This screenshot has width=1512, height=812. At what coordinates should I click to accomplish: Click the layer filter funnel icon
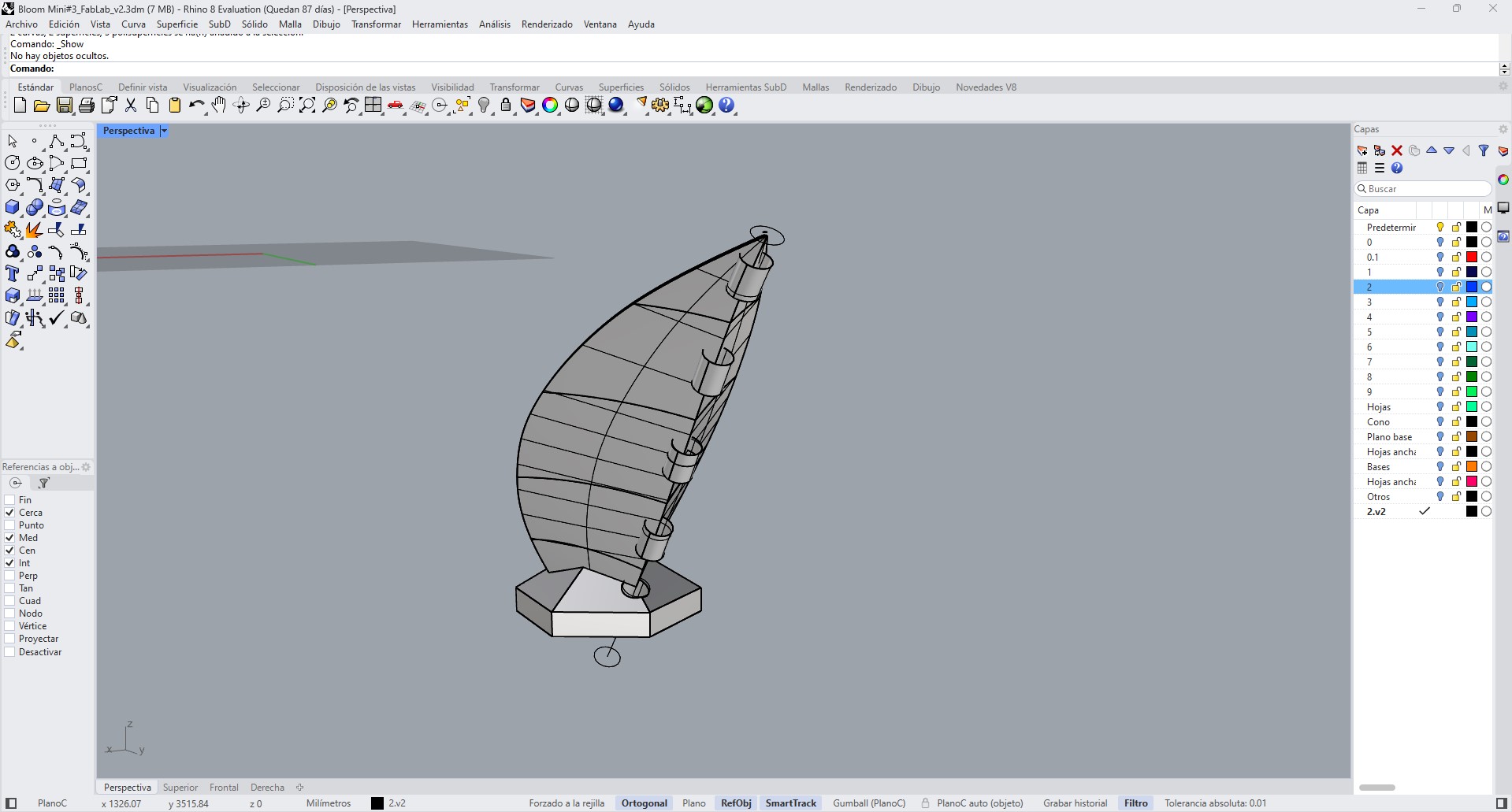pos(1484,150)
